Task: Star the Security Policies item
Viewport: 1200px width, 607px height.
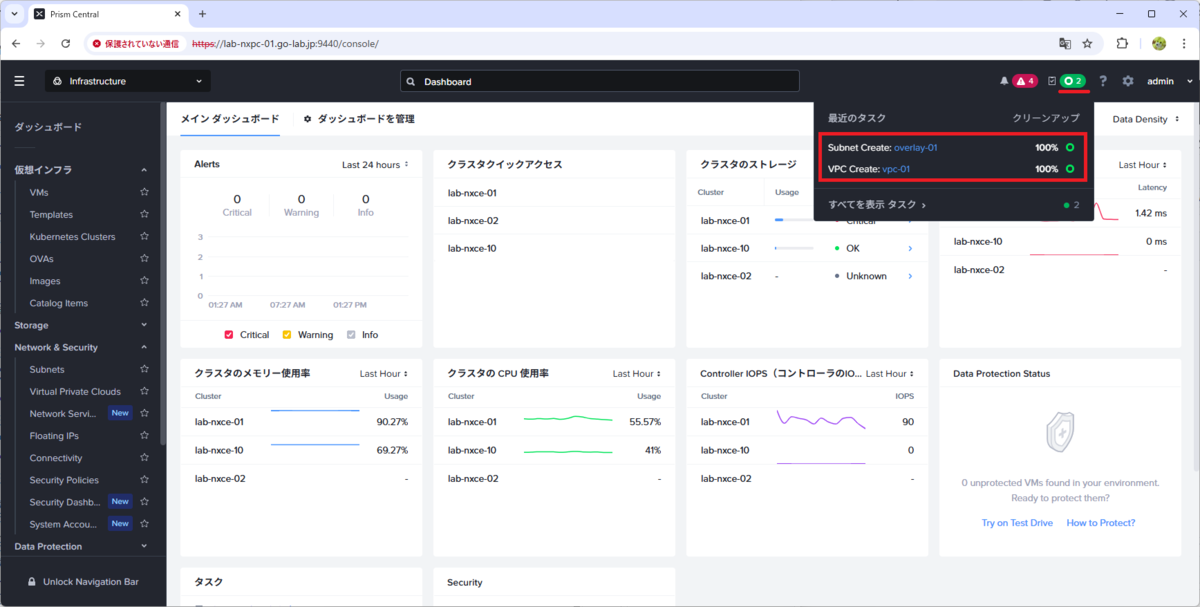Action: 144,480
